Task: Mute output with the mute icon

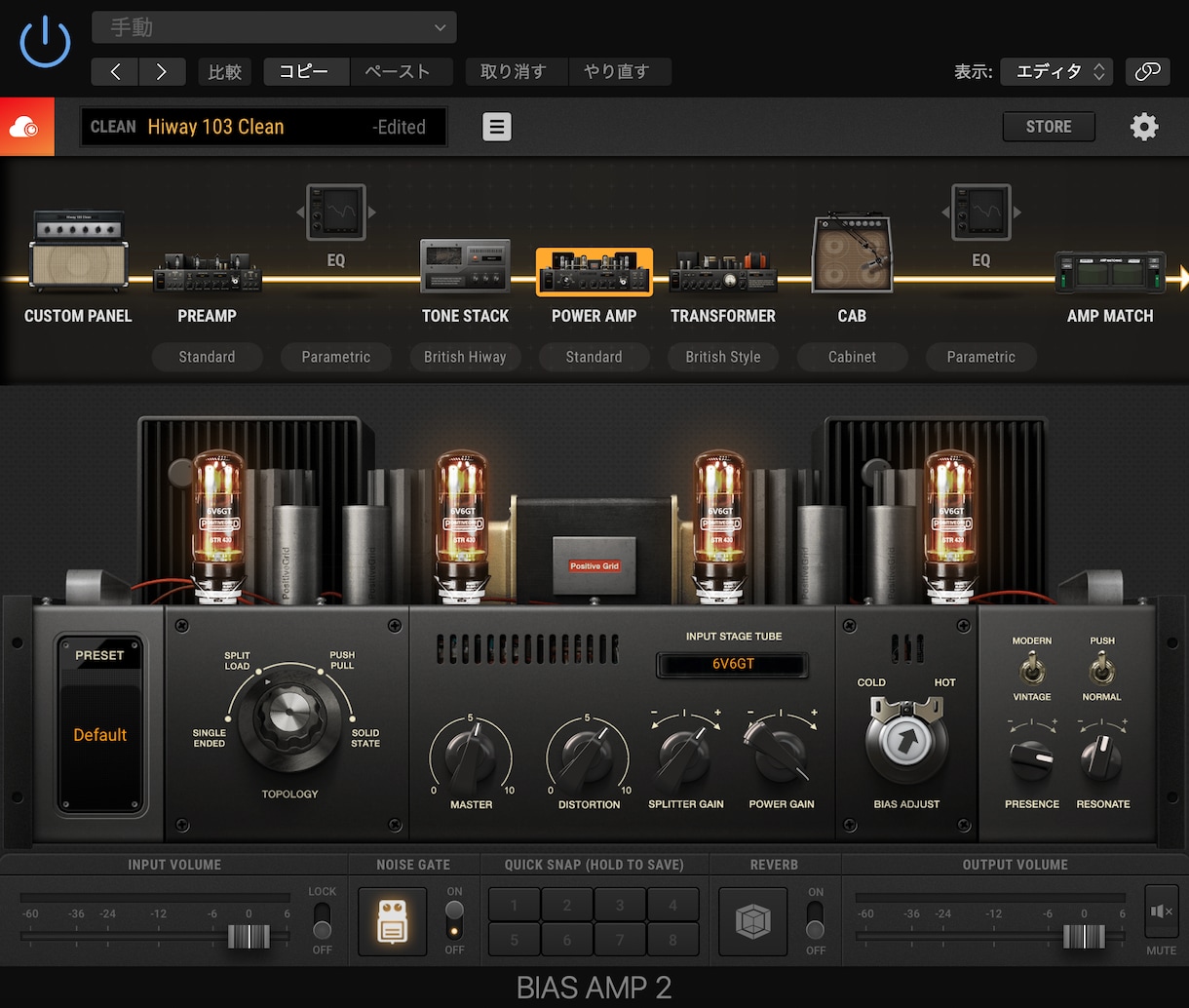Action: (x=1162, y=911)
